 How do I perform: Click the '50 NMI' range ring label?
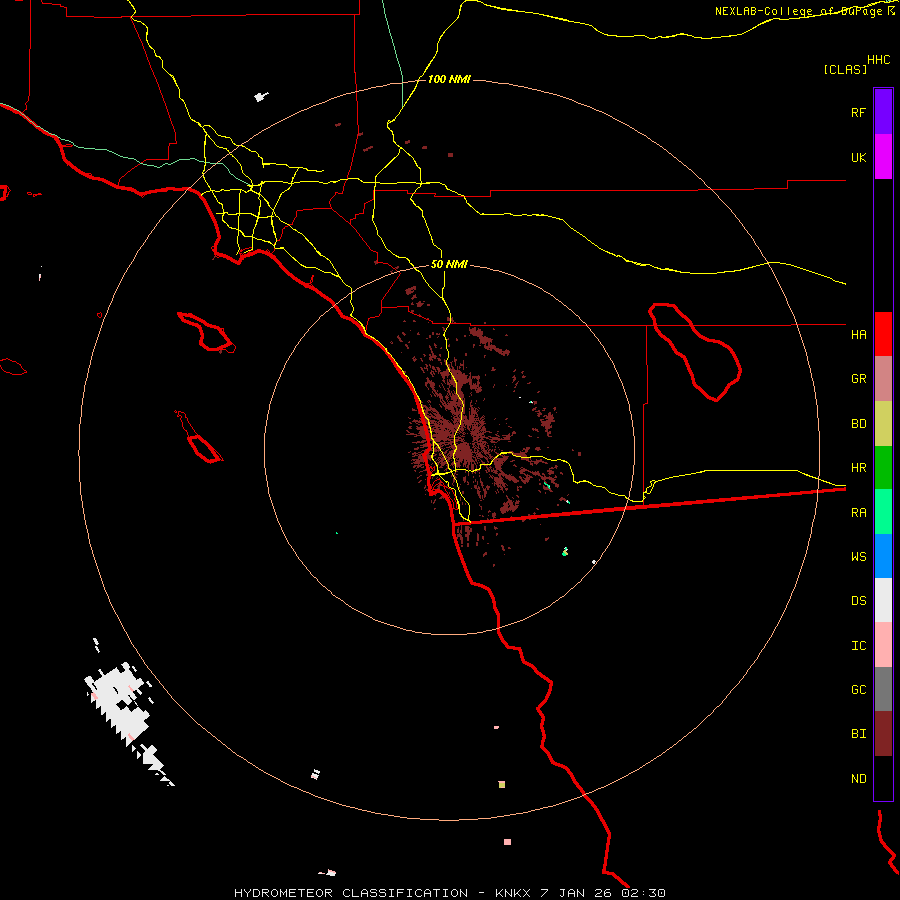(449, 264)
